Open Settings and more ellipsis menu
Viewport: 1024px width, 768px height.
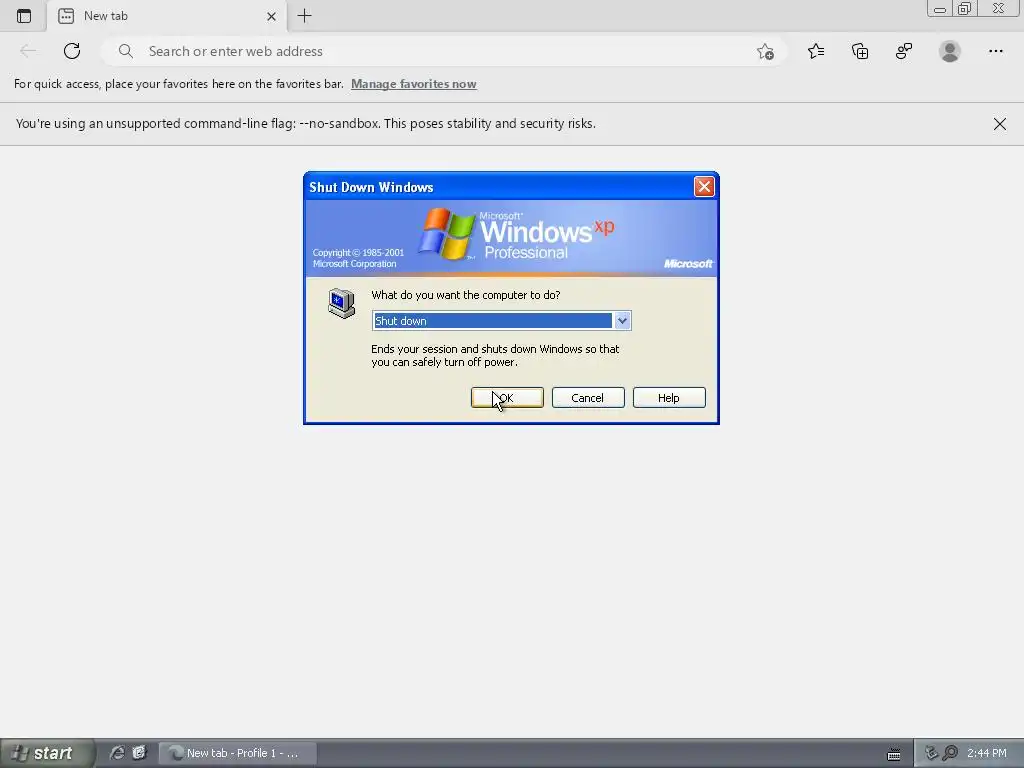tap(995, 51)
